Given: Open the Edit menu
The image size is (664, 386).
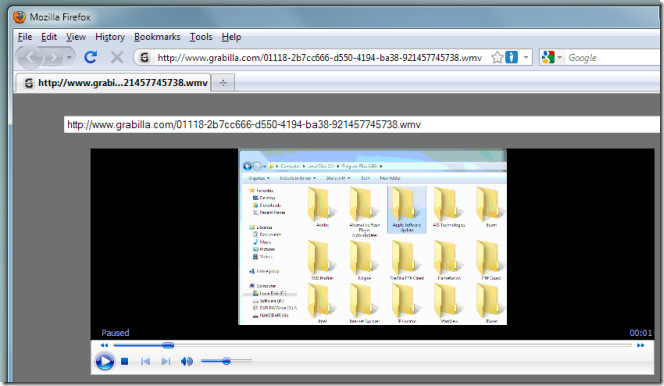Looking at the screenshot, I should coord(49,37).
